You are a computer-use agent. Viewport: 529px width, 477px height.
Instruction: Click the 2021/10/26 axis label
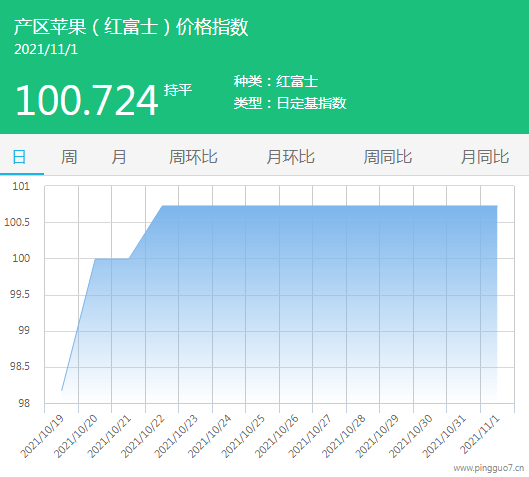[x=277, y=436]
